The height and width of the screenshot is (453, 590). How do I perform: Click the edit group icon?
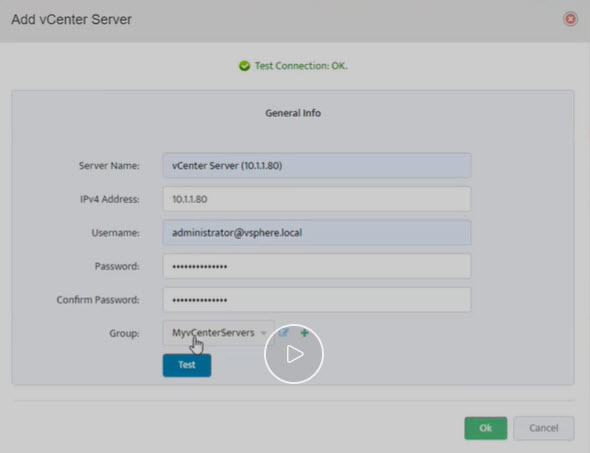tap(284, 333)
